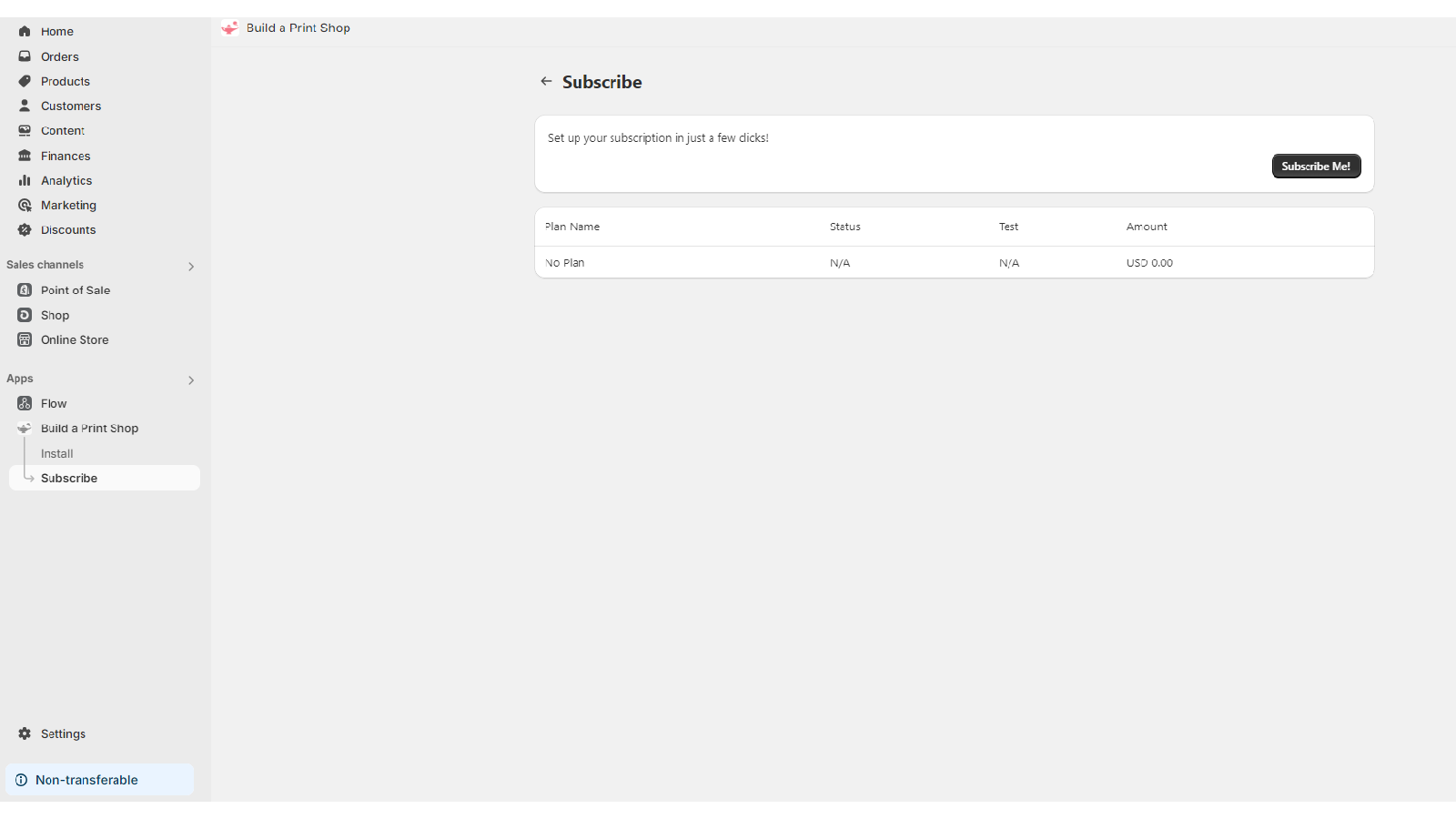The image size is (1456, 819).
Task: Select the Orders icon in sidebar
Action: click(x=24, y=56)
